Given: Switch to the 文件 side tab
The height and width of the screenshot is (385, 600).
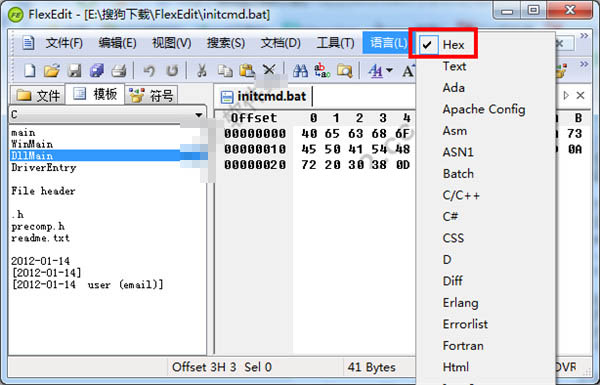Looking at the screenshot, I should click(x=38, y=95).
